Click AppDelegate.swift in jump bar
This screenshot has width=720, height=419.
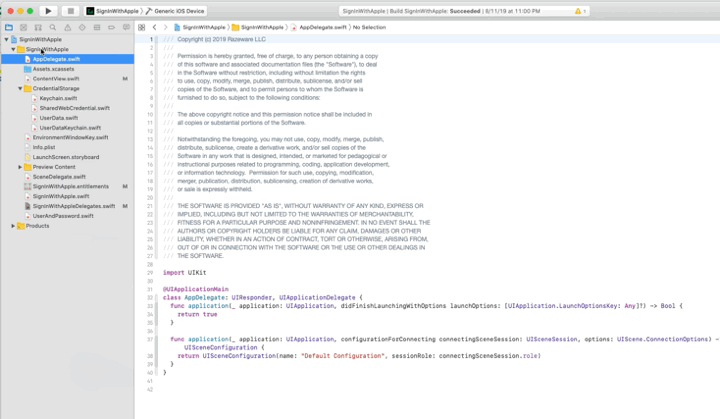(x=319, y=28)
